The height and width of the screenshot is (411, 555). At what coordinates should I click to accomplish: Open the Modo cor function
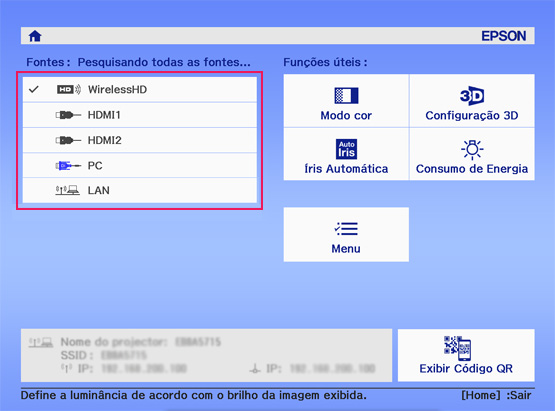click(x=346, y=101)
